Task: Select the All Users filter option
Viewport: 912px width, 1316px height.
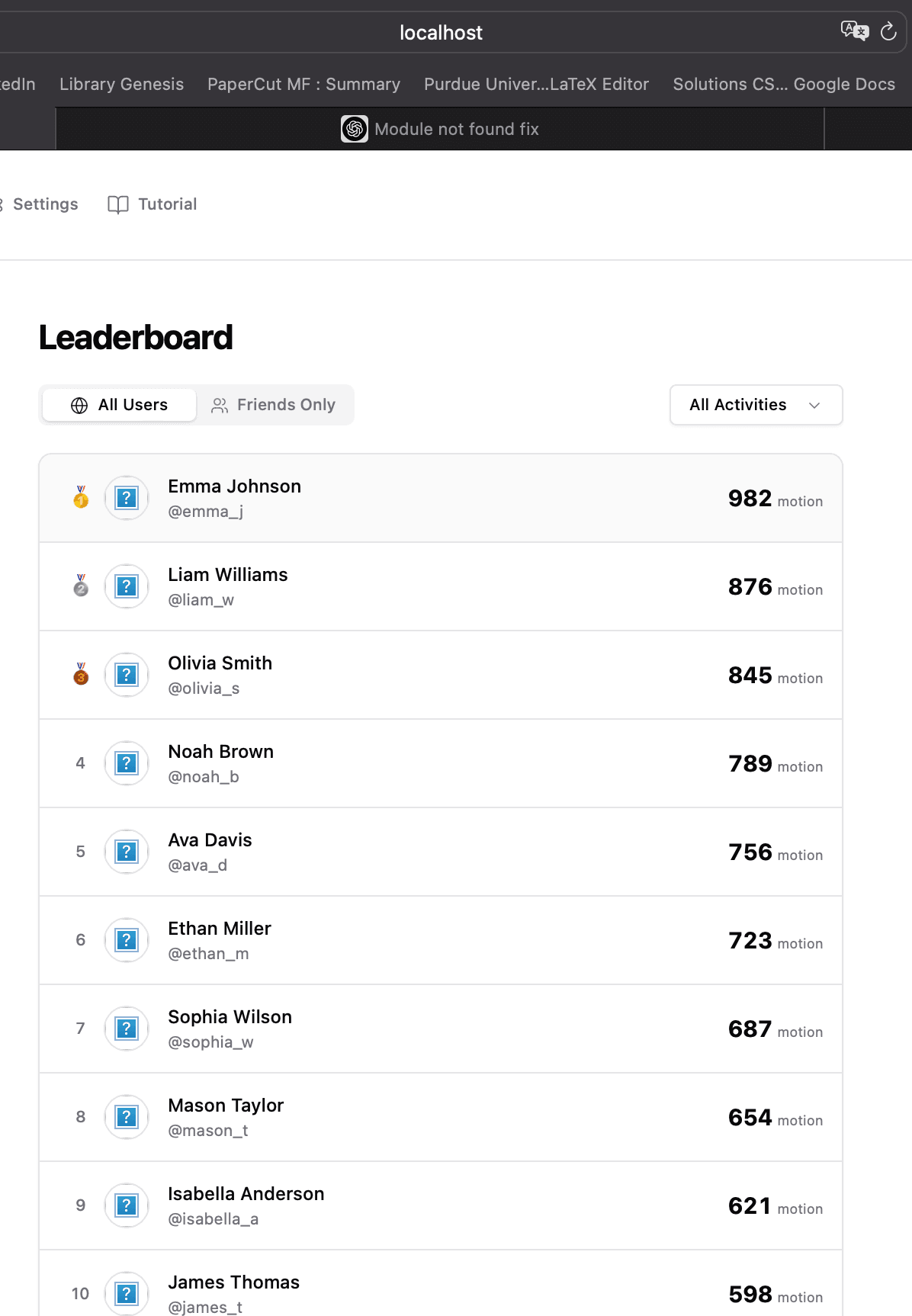Action: [118, 405]
